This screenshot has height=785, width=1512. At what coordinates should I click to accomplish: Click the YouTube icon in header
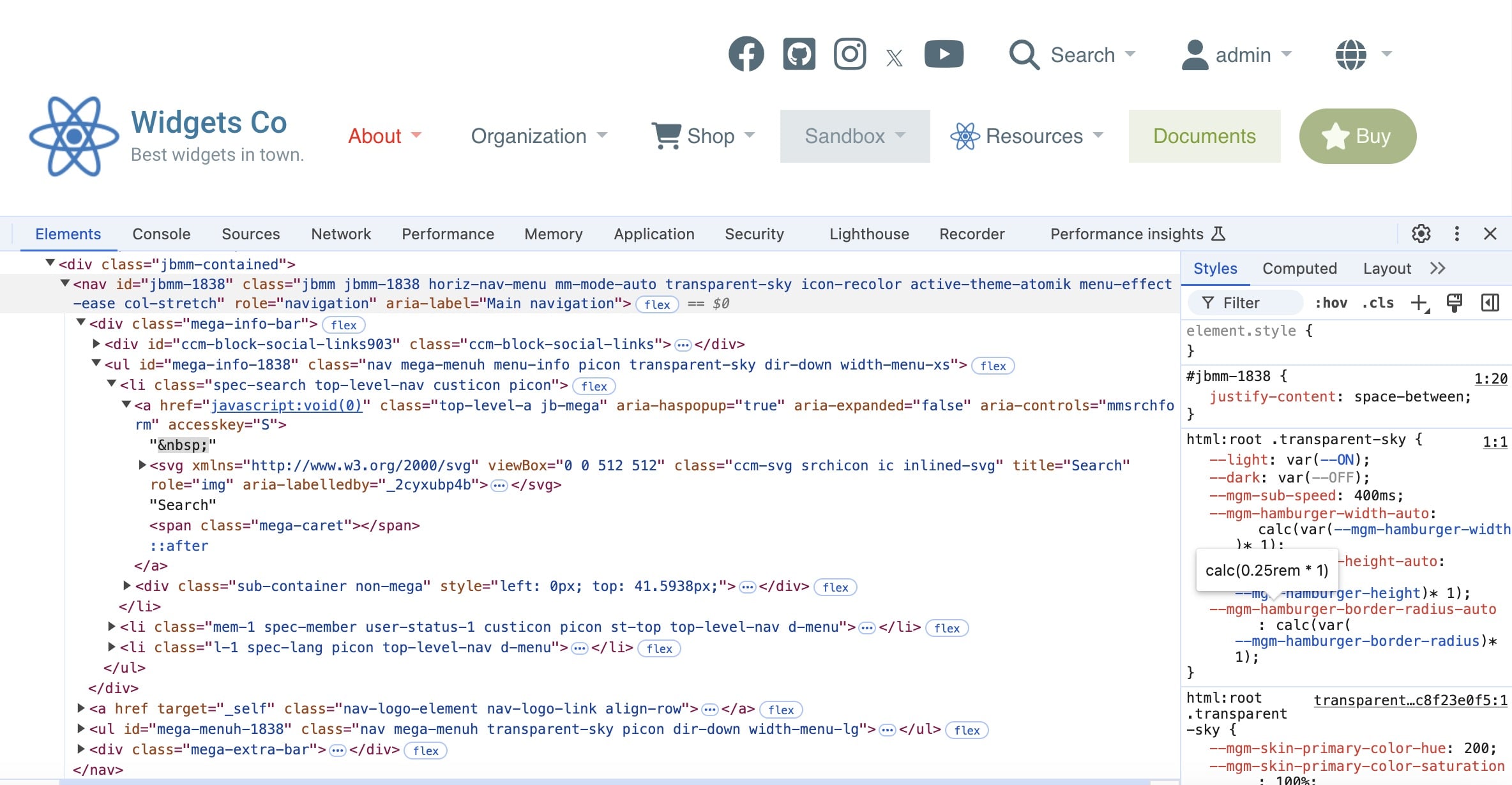944,54
